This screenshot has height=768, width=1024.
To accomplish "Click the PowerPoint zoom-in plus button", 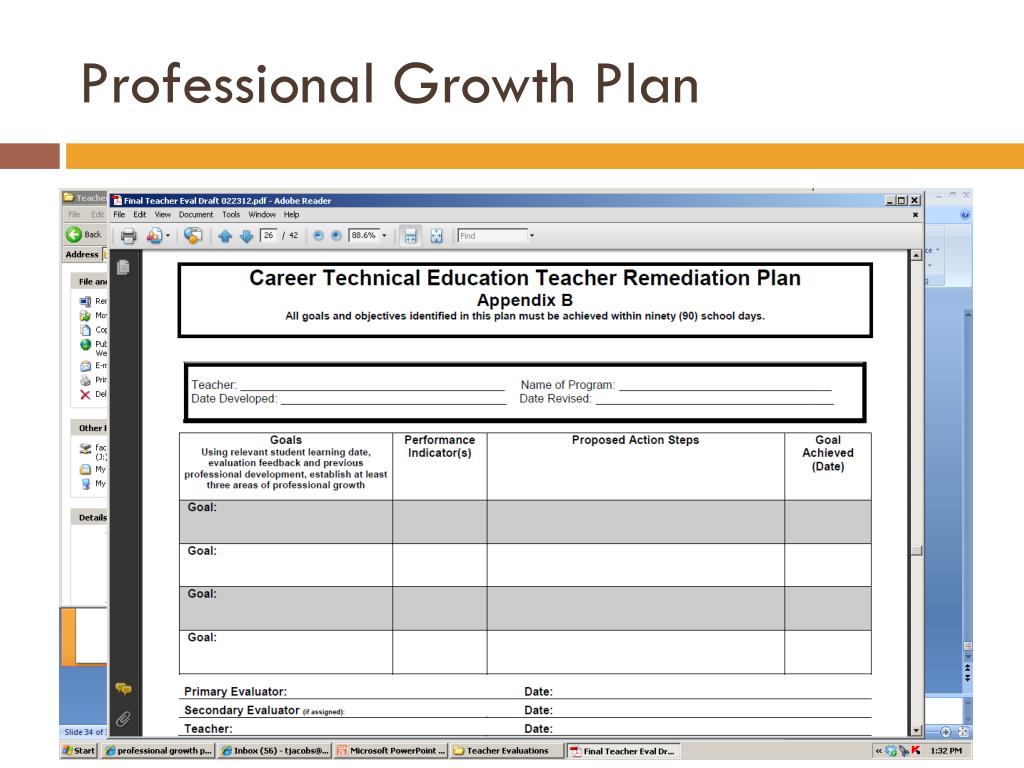I will (946, 732).
